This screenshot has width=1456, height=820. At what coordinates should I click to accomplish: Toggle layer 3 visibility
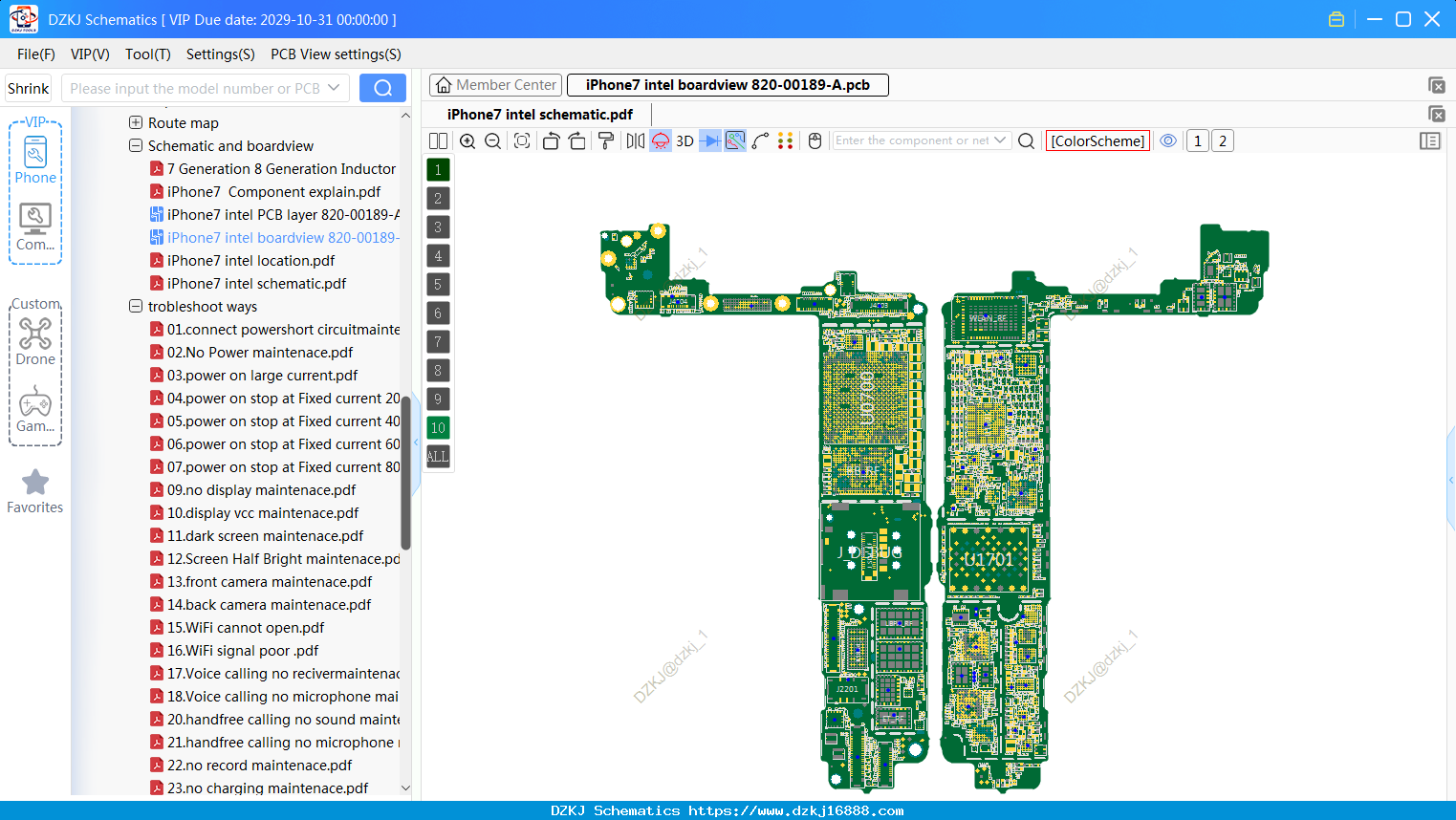click(x=438, y=227)
